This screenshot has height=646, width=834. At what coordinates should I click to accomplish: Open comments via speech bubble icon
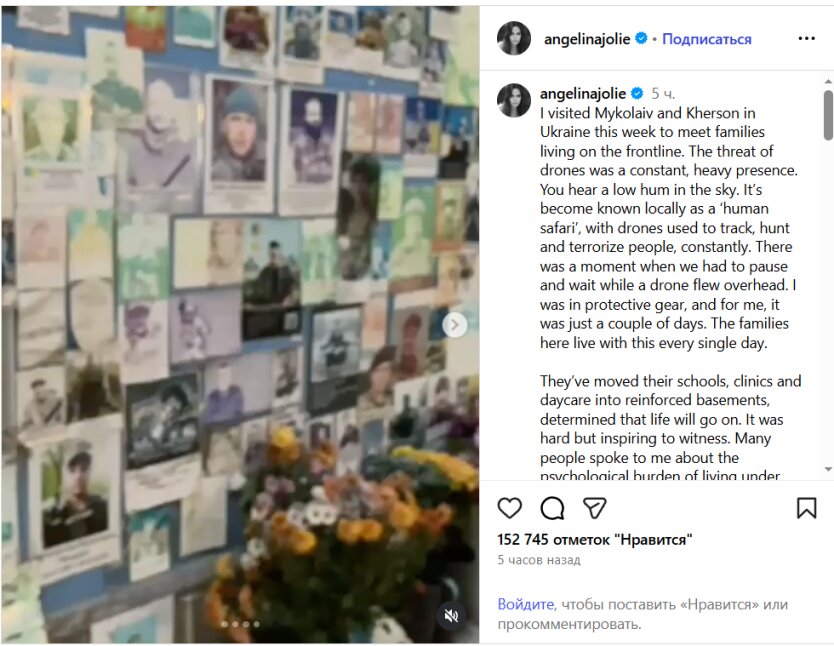click(x=552, y=508)
